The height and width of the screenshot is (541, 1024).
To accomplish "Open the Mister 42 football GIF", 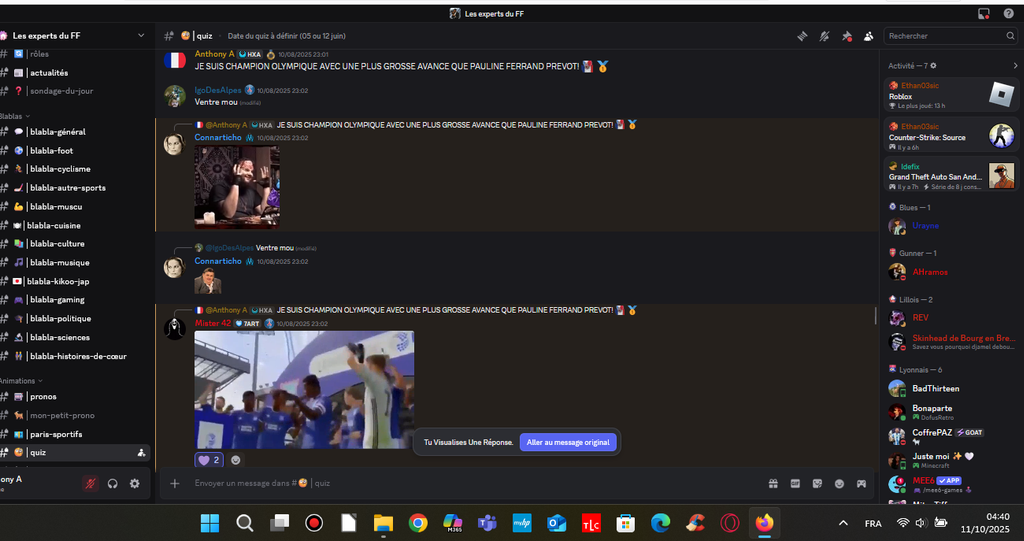I will [x=304, y=389].
